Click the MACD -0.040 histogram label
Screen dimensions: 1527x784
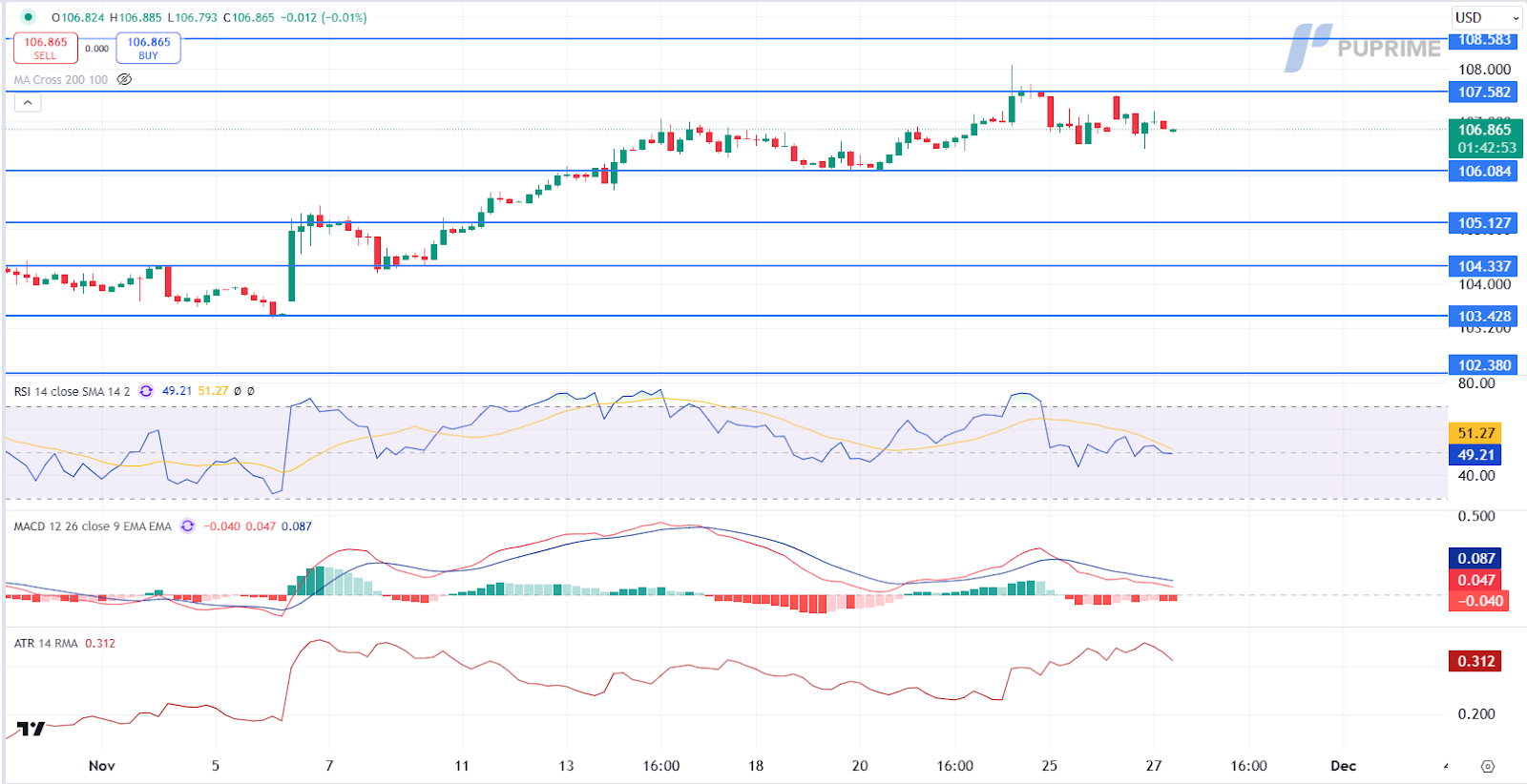pyautogui.click(x=1479, y=601)
